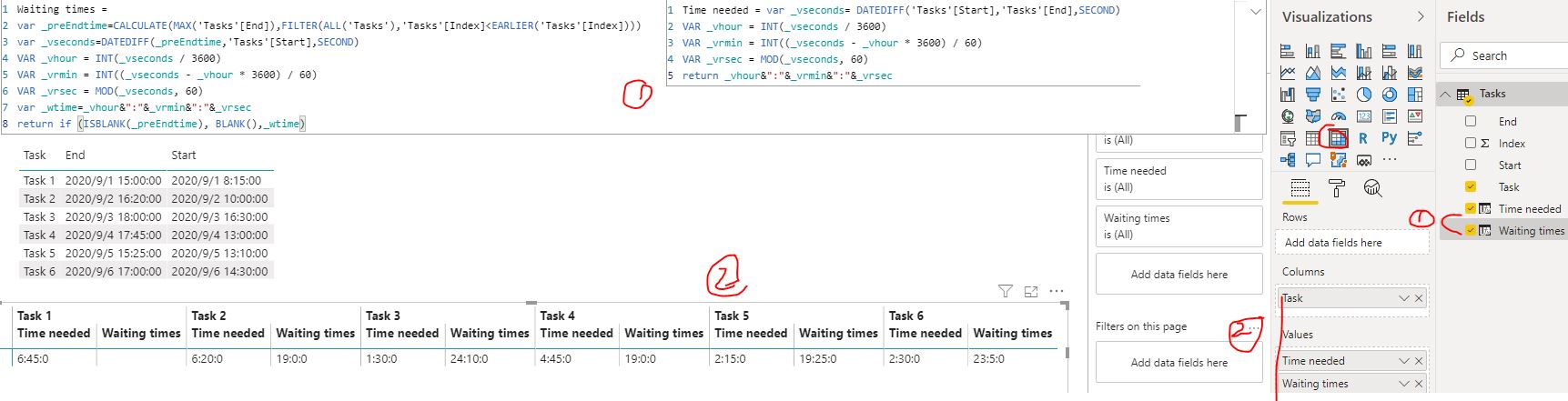1568x401 pixels.
Task: Uncheck the Time needed field checkbox
Action: [x=1471, y=208]
